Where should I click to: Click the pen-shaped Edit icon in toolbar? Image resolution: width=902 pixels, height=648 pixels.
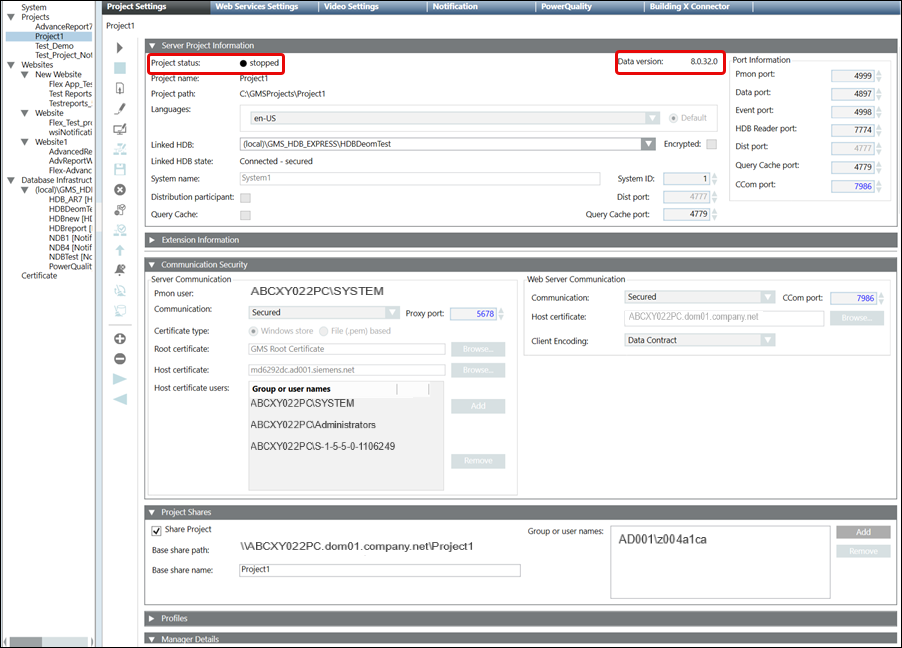click(120, 108)
